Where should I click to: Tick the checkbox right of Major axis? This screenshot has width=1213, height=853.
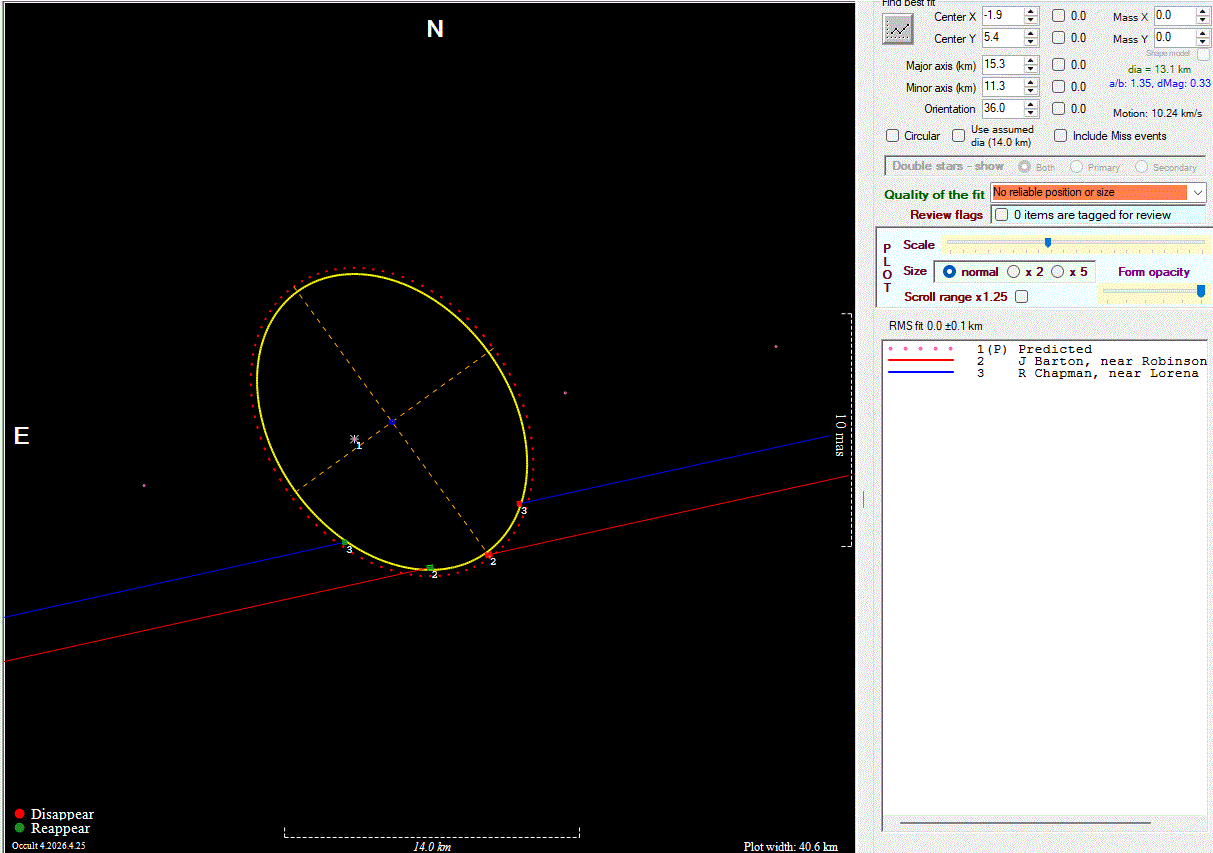[x=1058, y=64]
